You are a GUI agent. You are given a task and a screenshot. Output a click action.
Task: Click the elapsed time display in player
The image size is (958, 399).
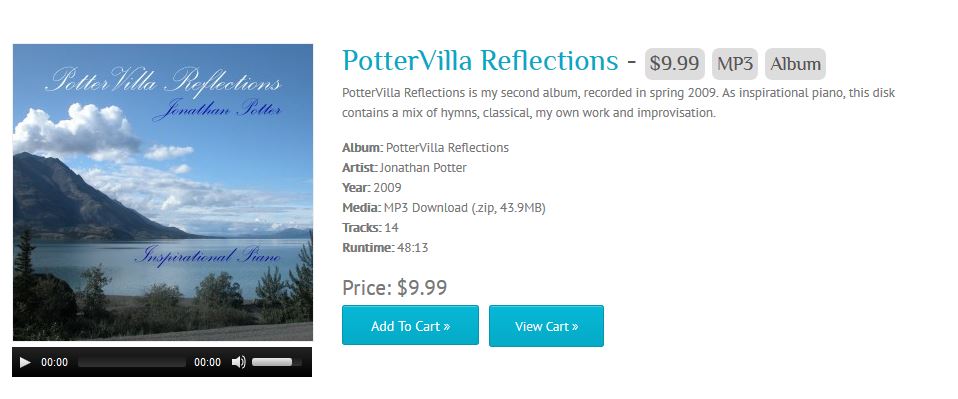click(54, 362)
